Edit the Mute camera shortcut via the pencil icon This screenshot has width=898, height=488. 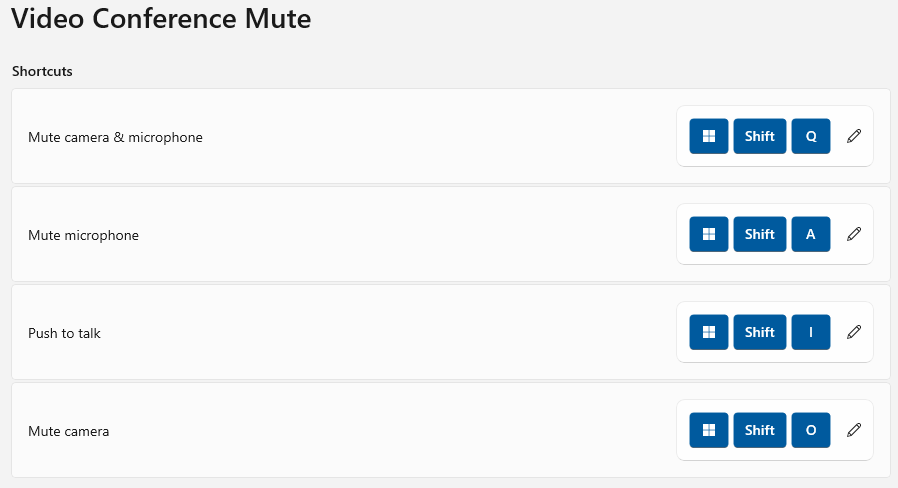tap(853, 430)
